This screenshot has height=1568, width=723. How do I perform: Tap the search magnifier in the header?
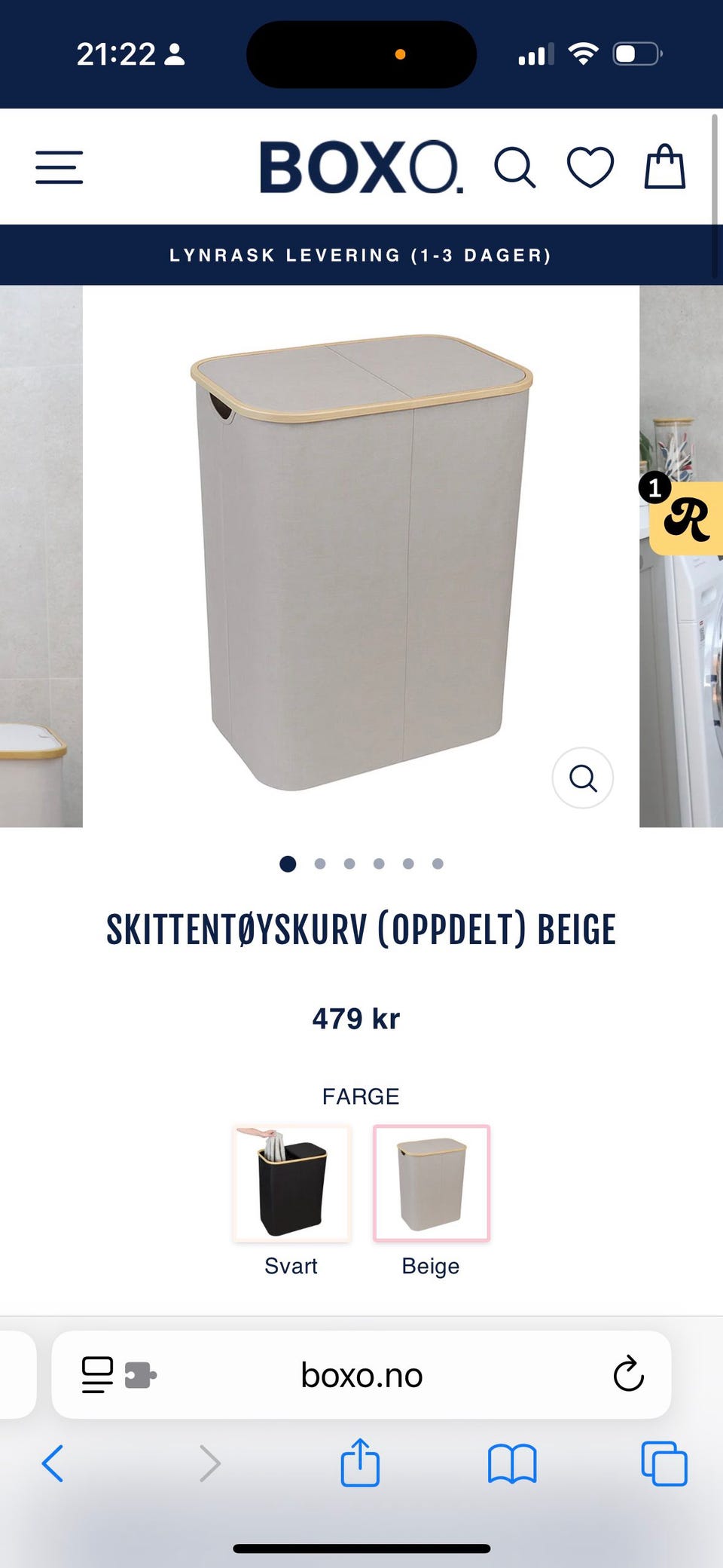515,167
